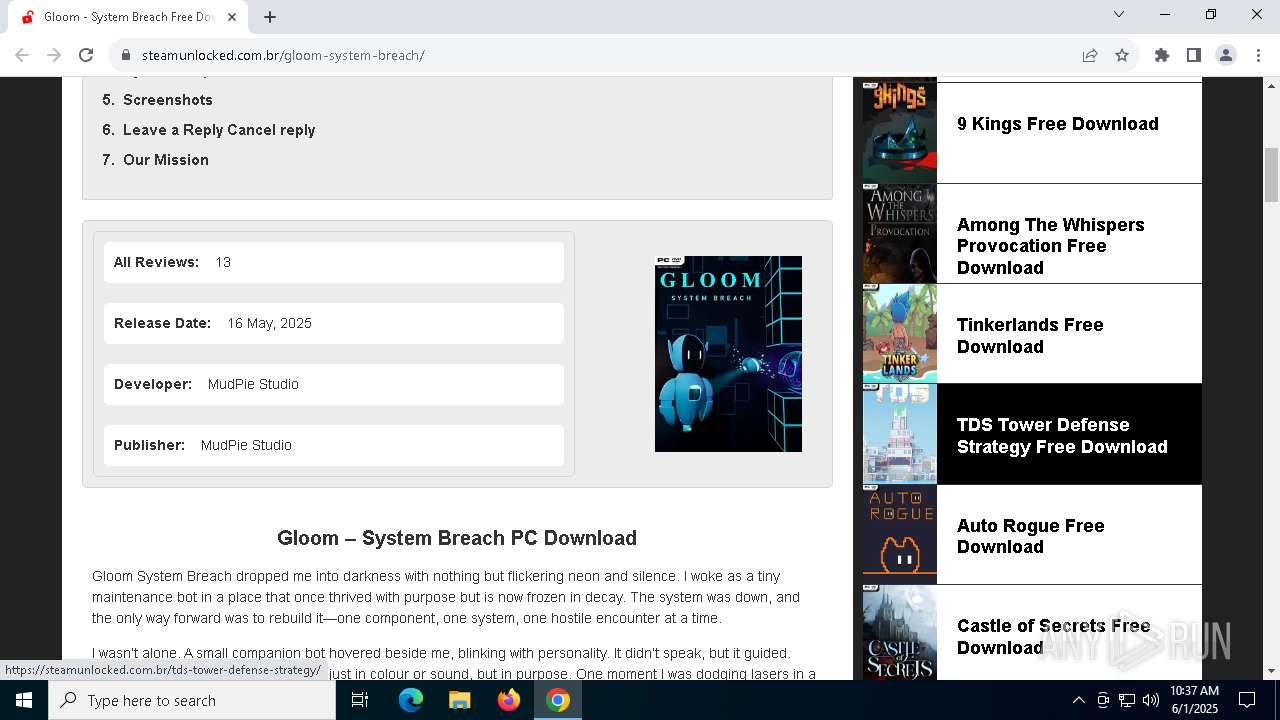Open the notification center icon
This screenshot has height=720, width=1280.
coord(1247,700)
